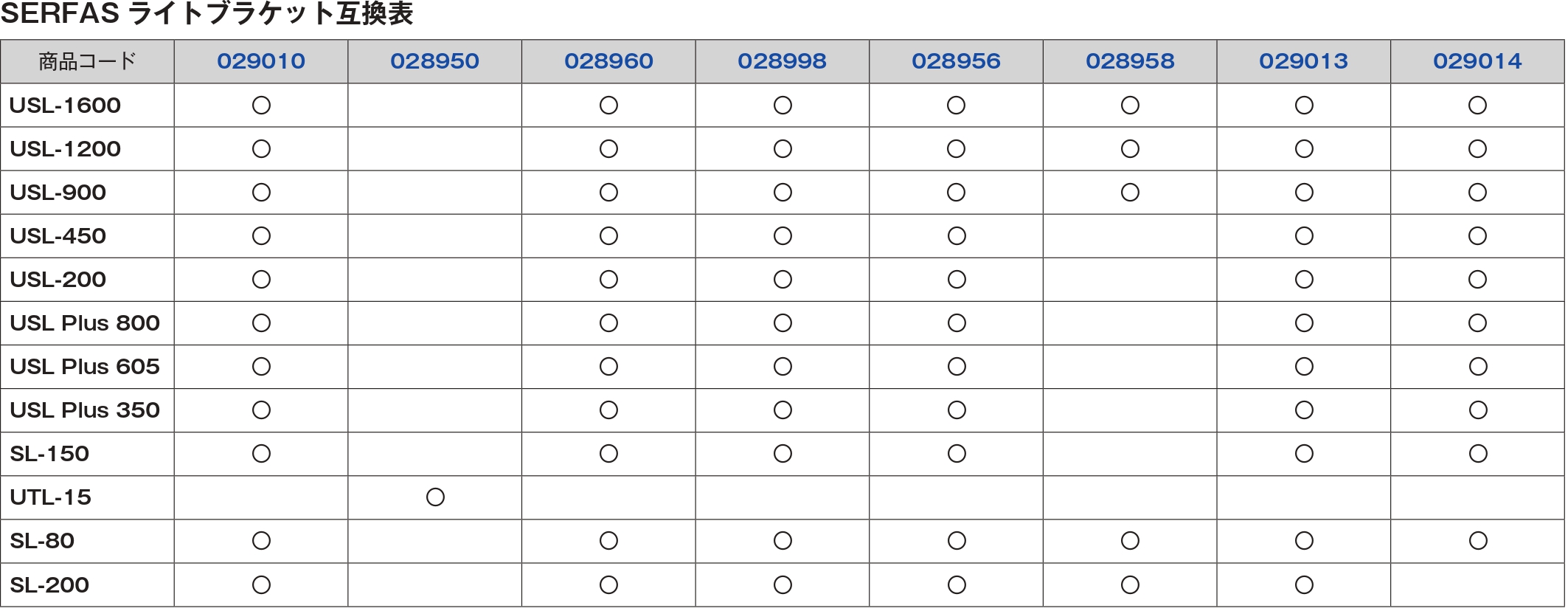Open the 029010 product code link
1568x611 pixels.
pos(261,61)
